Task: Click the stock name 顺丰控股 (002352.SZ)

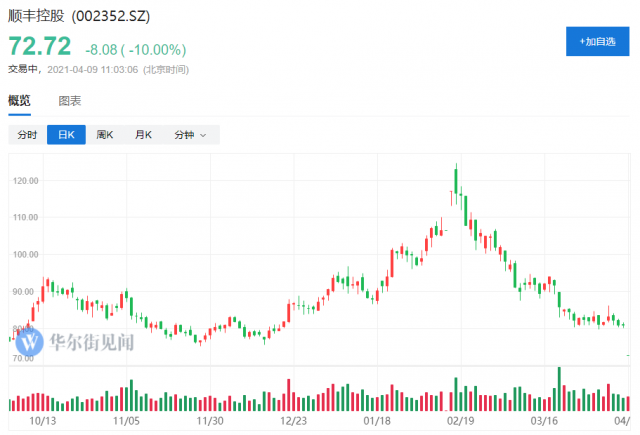Action: [79, 16]
